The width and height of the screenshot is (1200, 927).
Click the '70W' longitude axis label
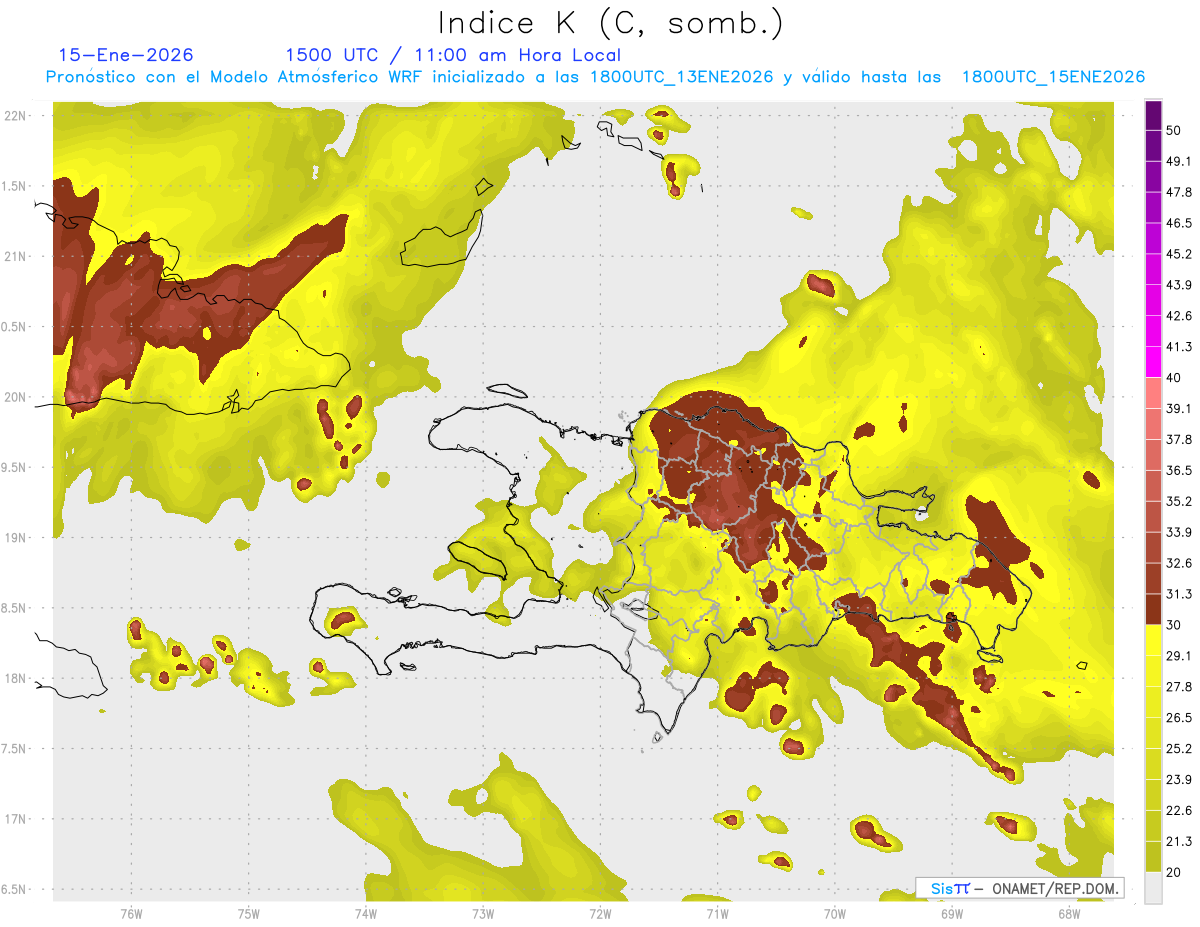coord(834,913)
